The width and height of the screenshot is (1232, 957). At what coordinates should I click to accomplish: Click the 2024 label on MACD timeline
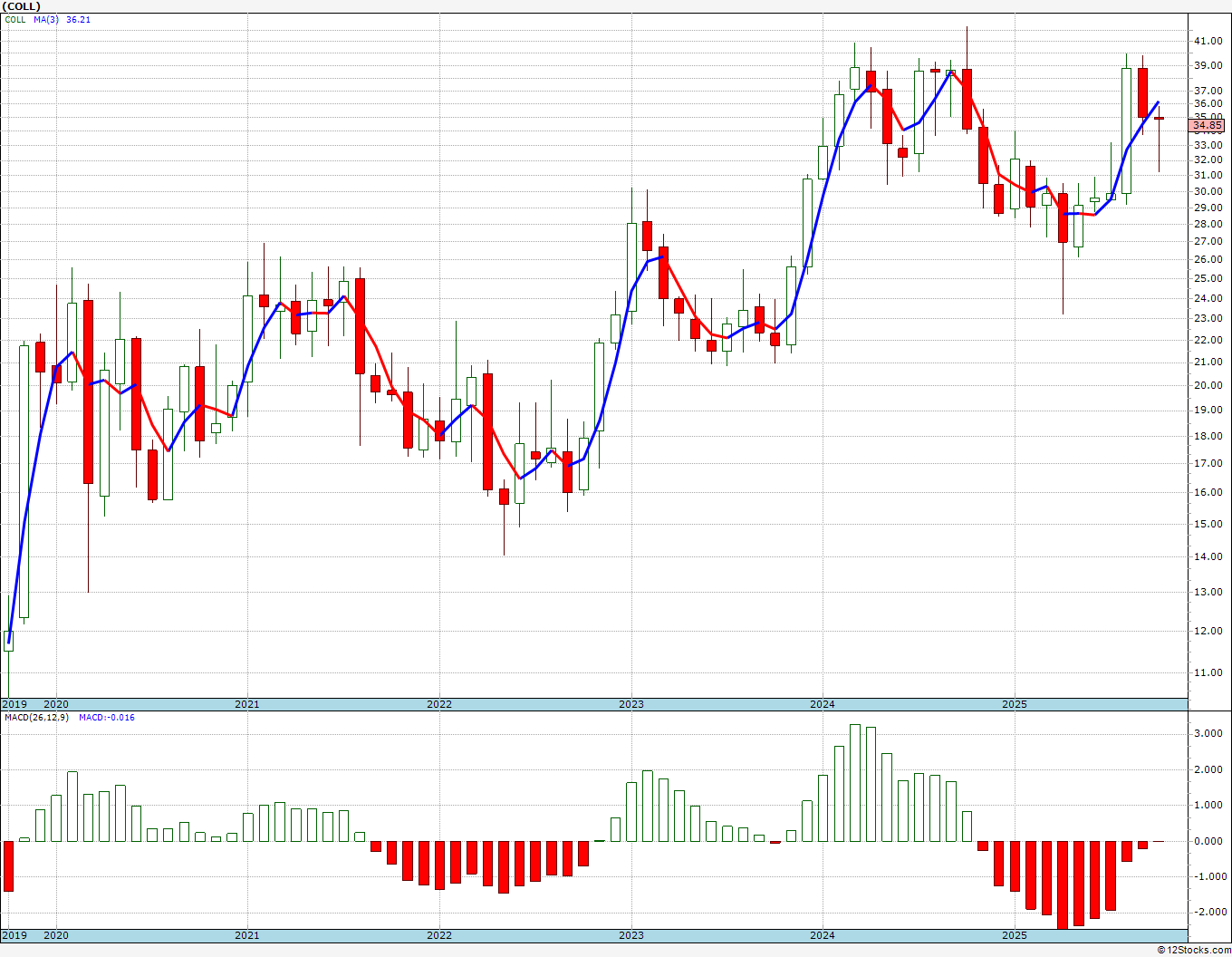pyautogui.click(x=823, y=935)
